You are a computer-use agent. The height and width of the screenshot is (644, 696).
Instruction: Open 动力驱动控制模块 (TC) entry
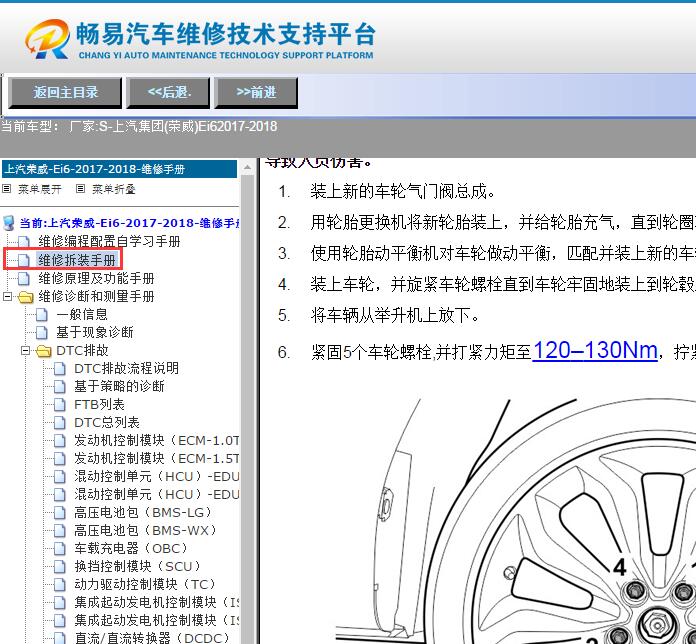145,585
